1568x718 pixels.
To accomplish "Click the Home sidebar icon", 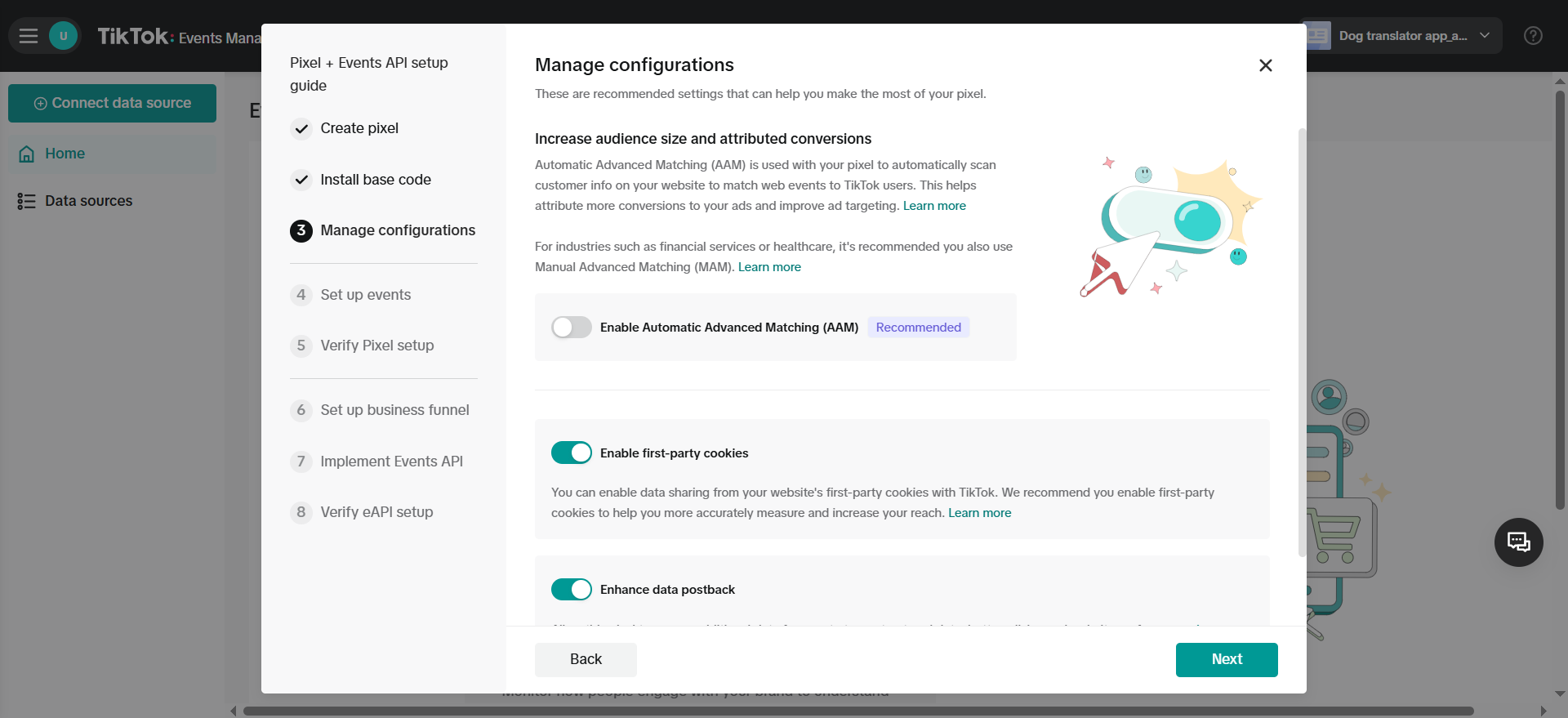I will [27, 154].
